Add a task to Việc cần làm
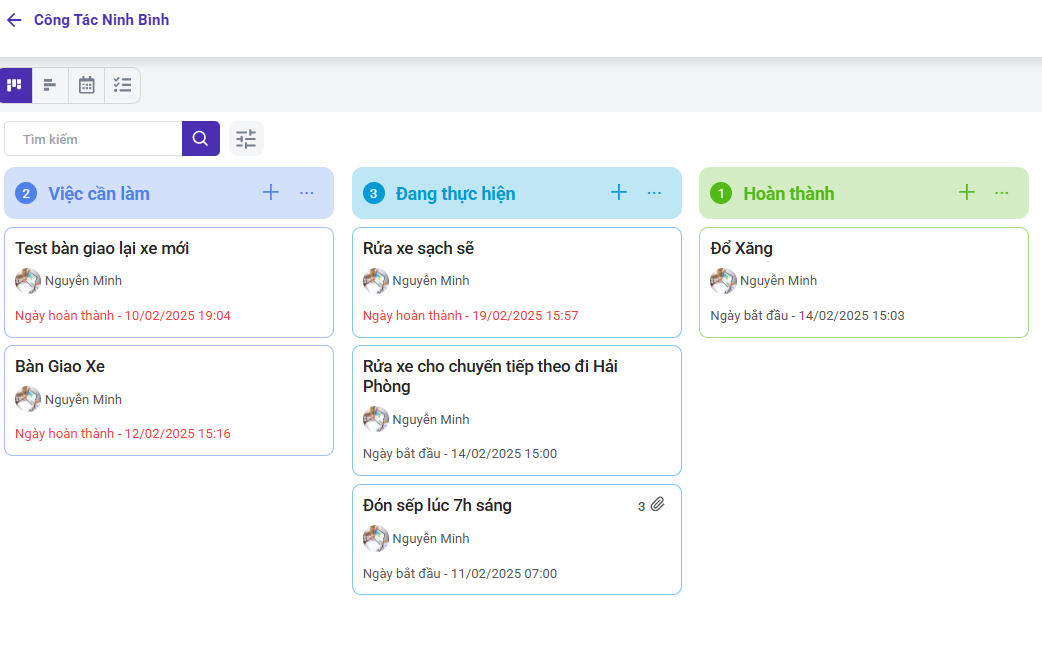1042x651 pixels. tap(271, 192)
